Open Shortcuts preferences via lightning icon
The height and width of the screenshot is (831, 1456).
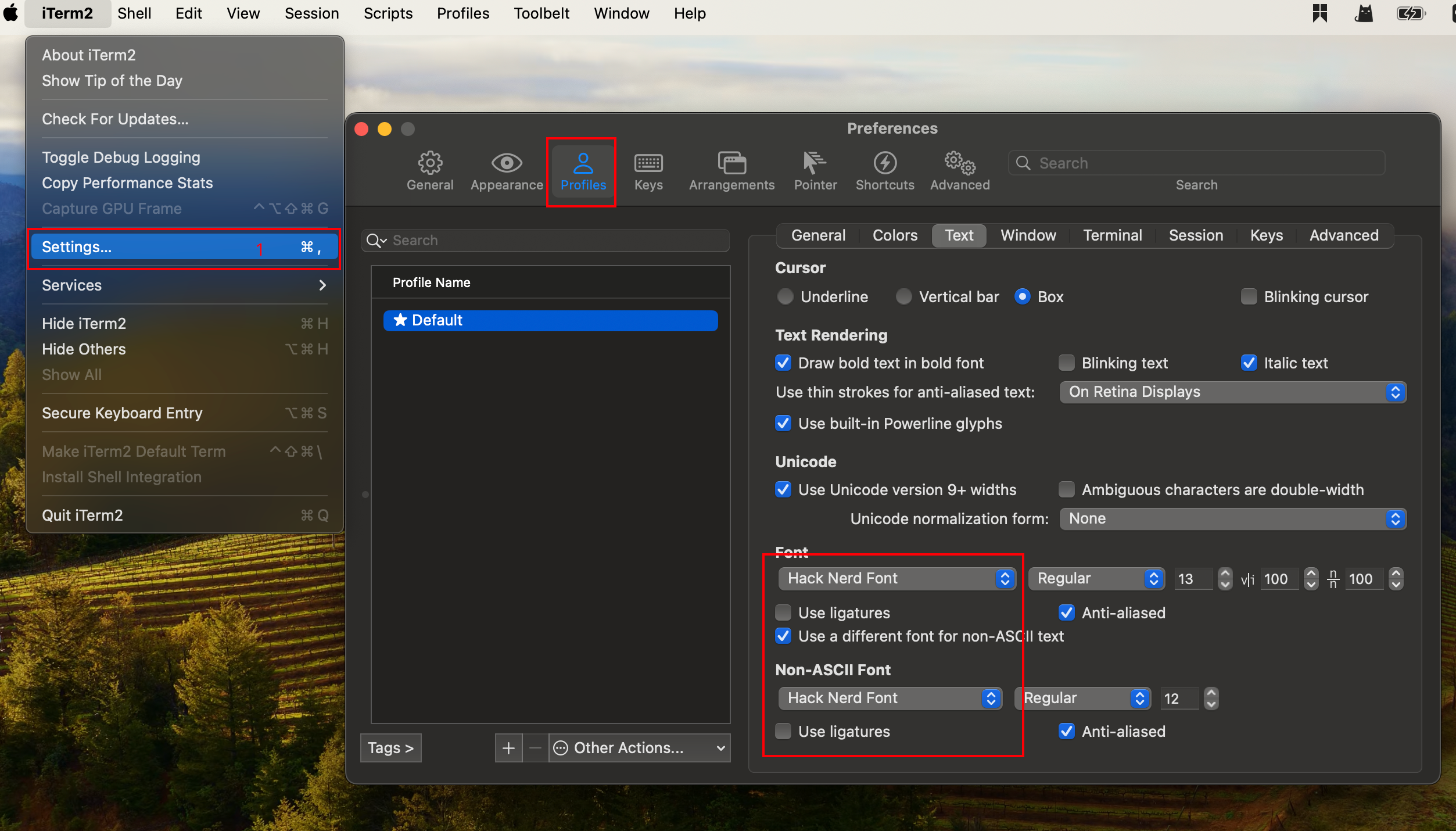click(x=885, y=171)
